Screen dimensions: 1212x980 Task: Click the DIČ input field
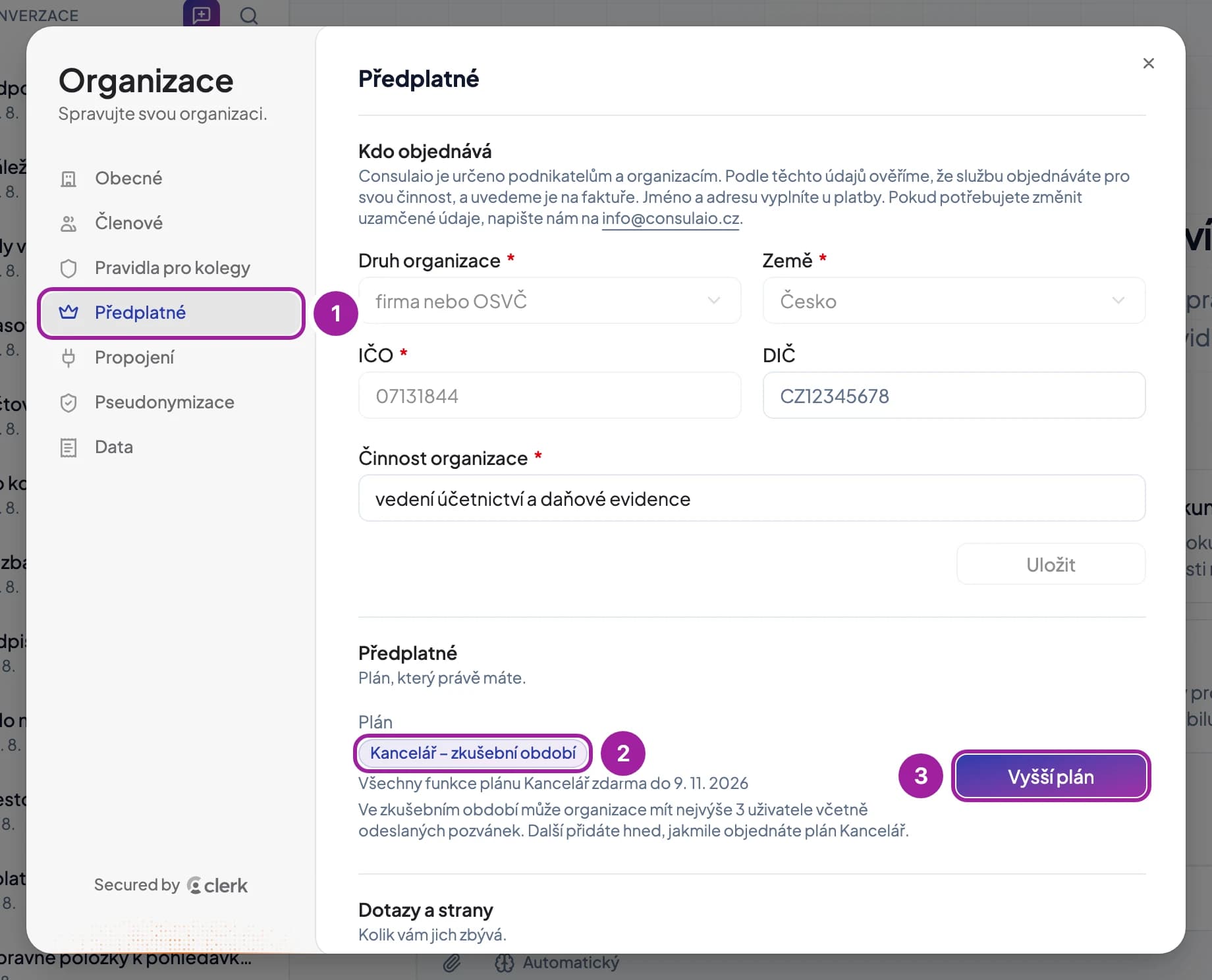[x=954, y=396]
